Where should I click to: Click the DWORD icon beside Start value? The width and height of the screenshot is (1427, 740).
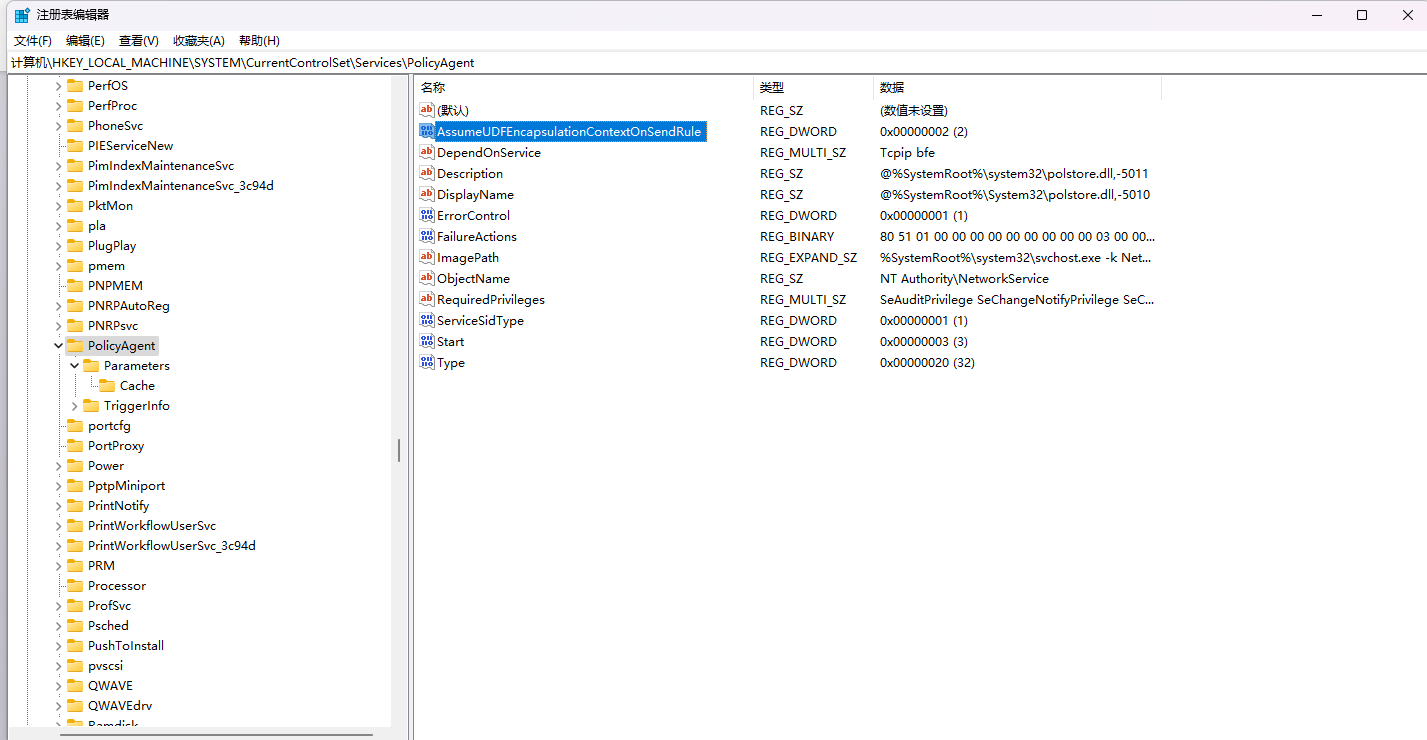pos(427,342)
